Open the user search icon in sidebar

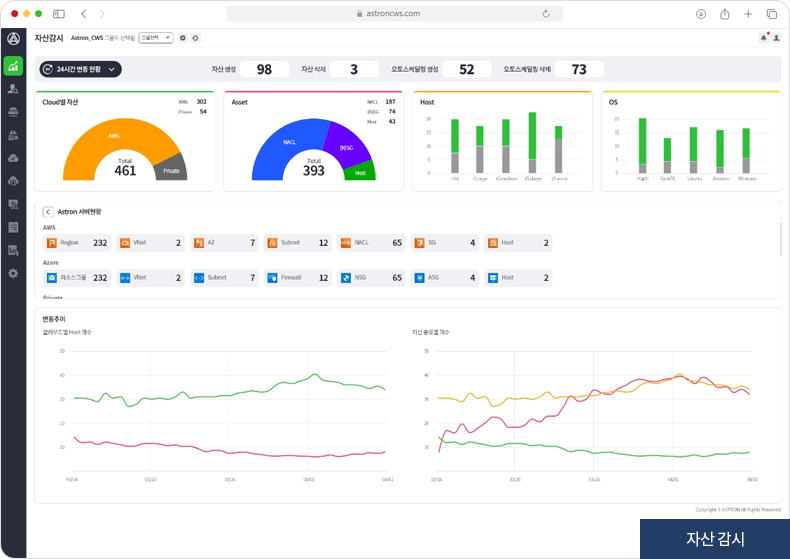pos(13,89)
